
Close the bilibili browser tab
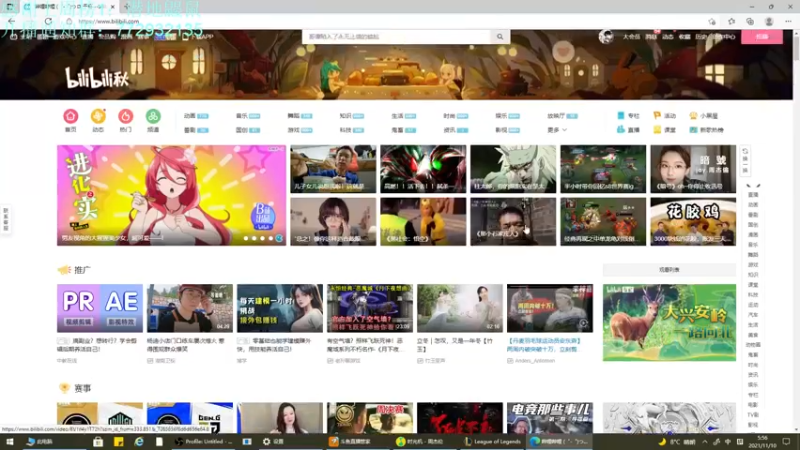pos(113,7)
